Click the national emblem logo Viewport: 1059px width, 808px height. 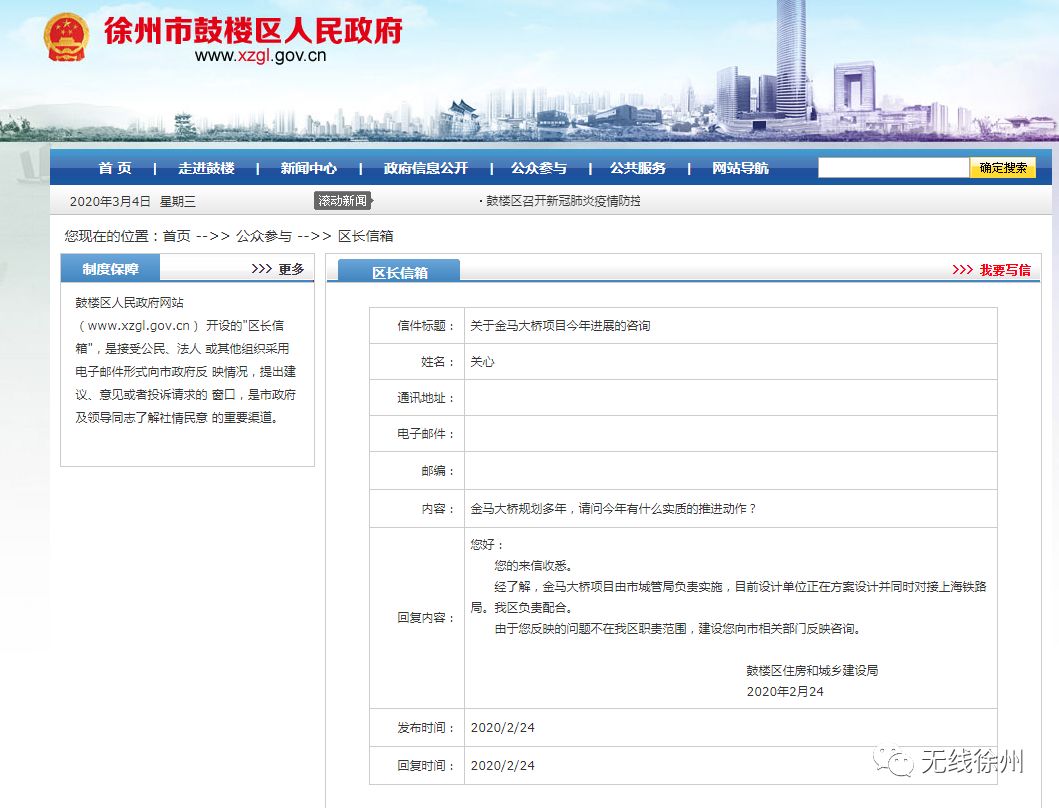[66, 38]
